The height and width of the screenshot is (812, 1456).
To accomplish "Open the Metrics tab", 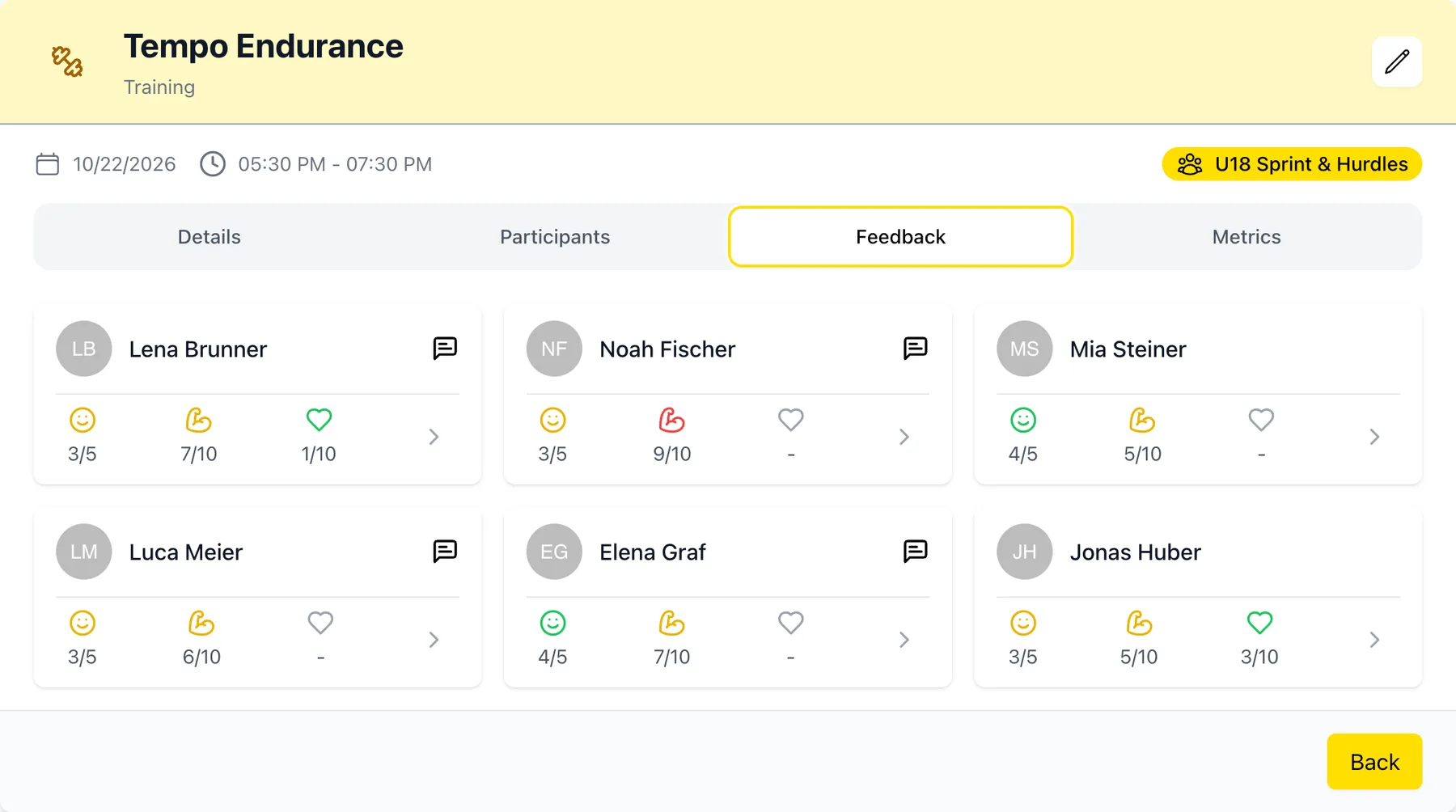I will [x=1246, y=237].
